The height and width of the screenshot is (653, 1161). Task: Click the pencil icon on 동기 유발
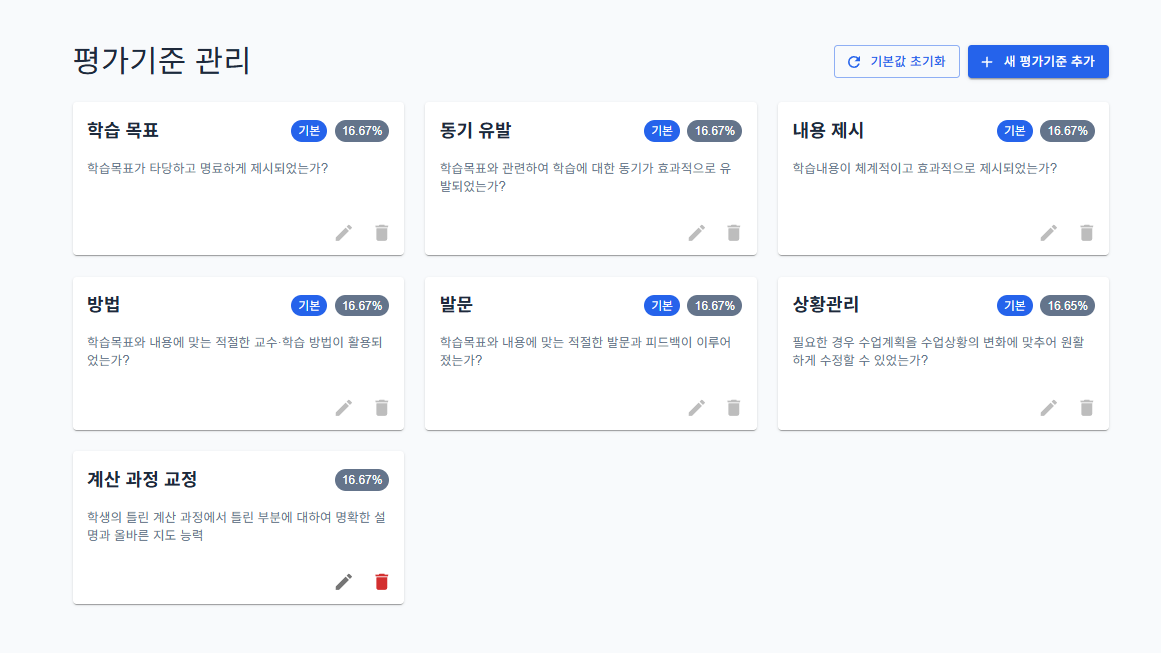click(697, 233)
